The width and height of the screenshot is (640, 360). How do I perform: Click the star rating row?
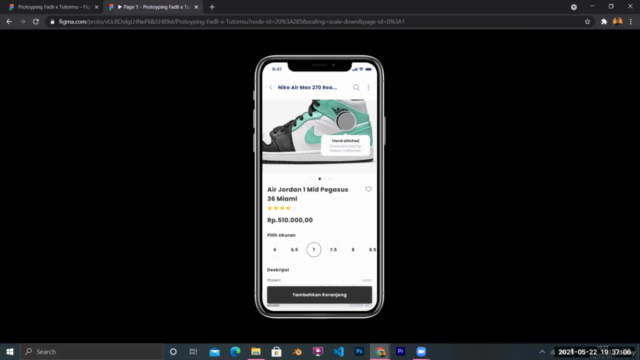[282, 208]
